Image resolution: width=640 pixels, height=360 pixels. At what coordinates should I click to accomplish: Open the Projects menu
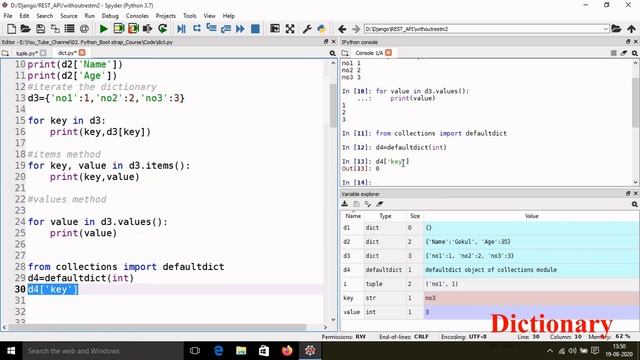[166, 16]
